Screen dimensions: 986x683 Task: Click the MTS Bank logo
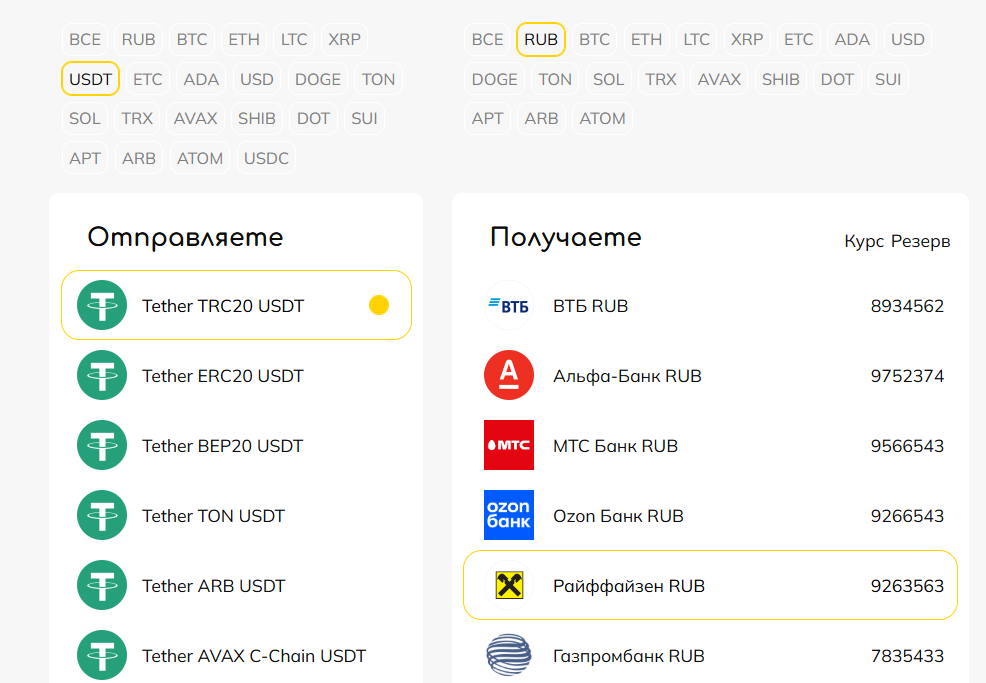pyautogui.click(x=508, y=446)
